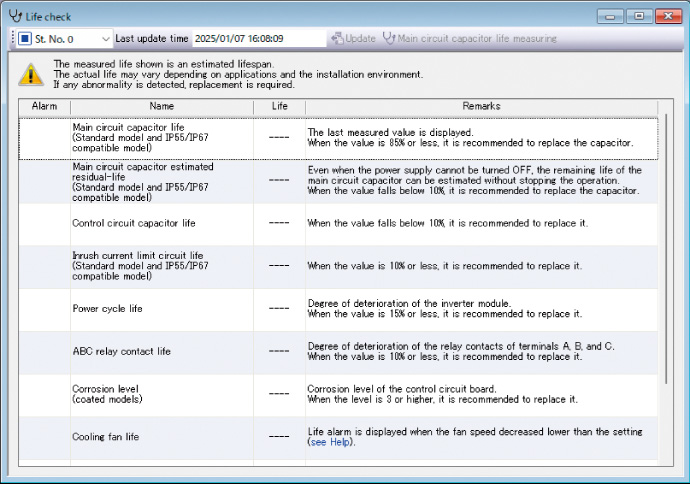Image resolution: width=690 pixels, height=484 pixels.
Task: Click the Last update time field
Action: (x=259, y=39)
